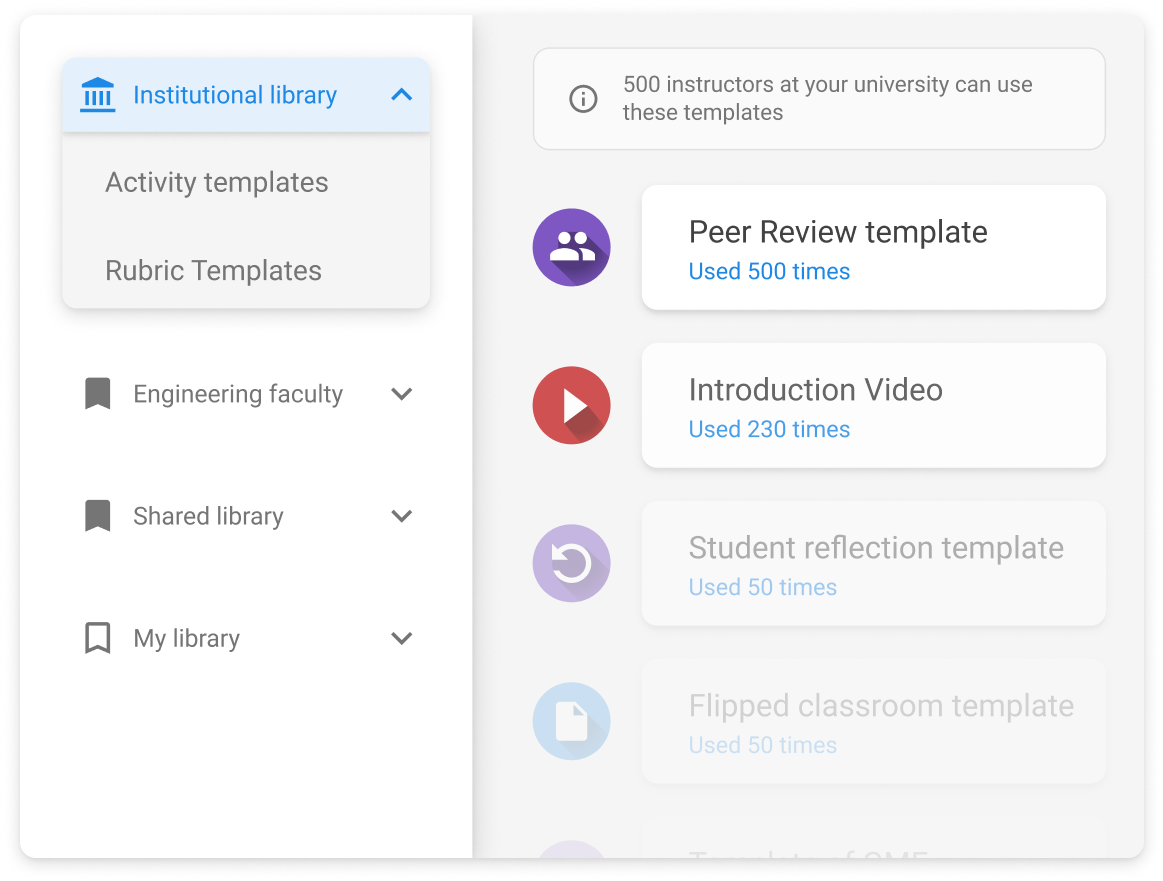Viewport: 1163px width, 881px height.
Task: Click the Introduction Video play icon
Action: pos(571,405)
